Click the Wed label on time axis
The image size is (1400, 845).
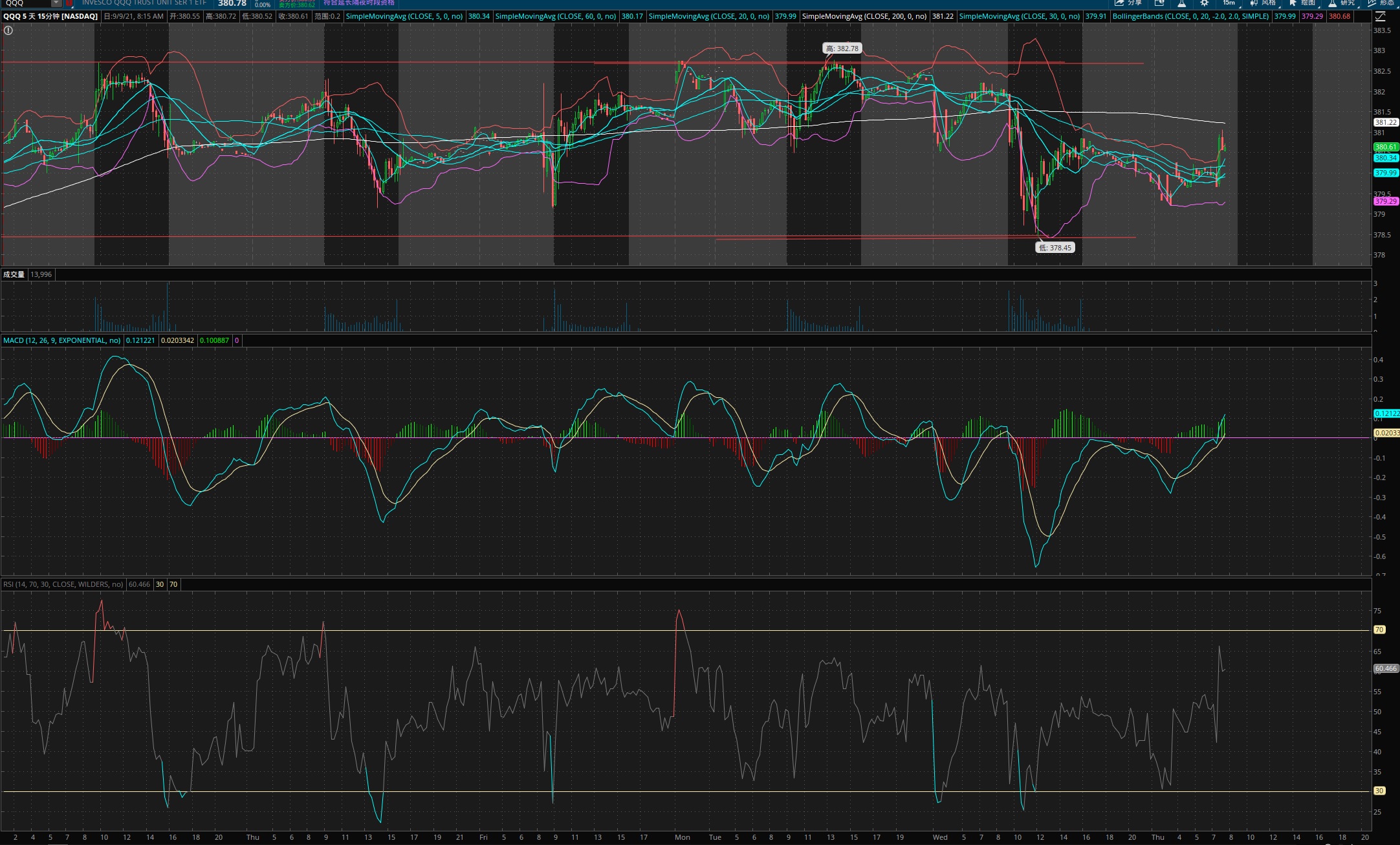click(x=940, y=837)
